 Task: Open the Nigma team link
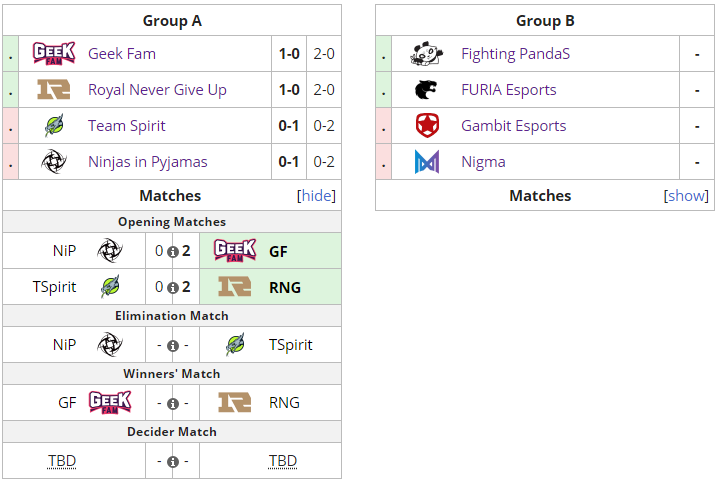tap(483, 162)
